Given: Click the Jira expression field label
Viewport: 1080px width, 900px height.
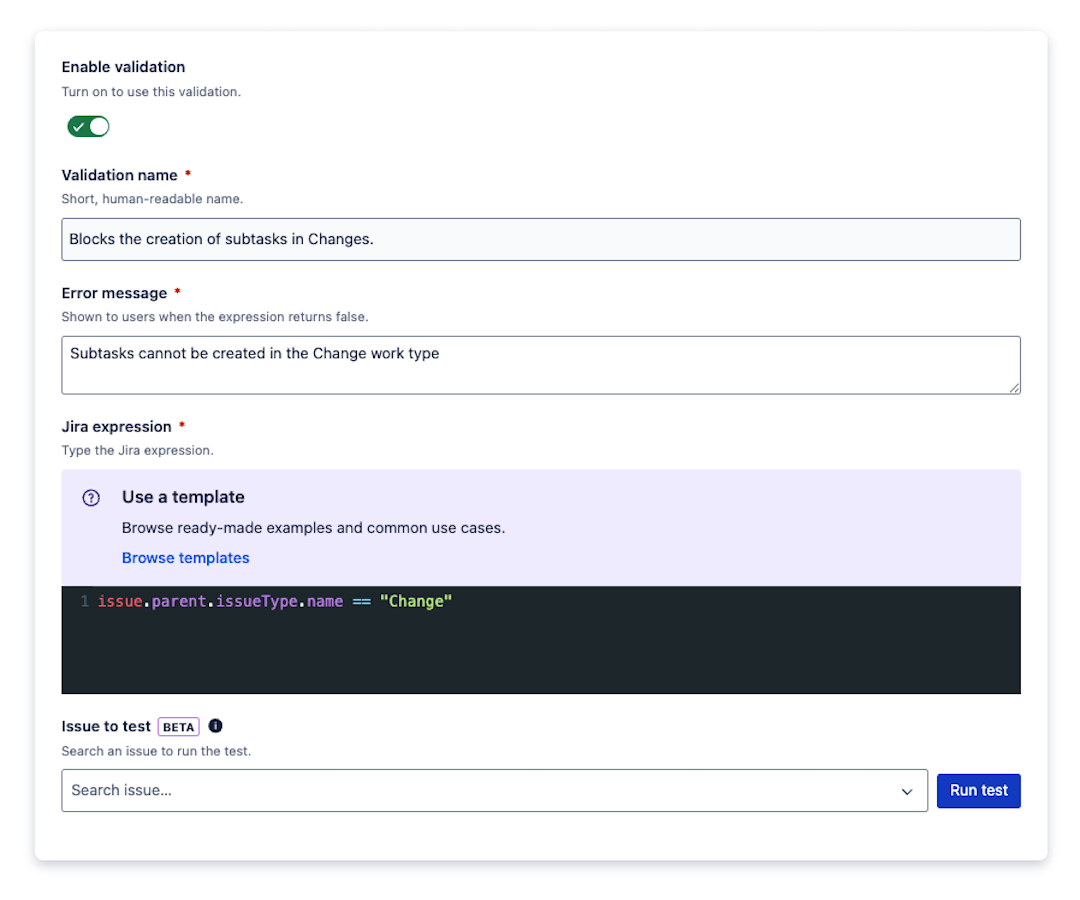Looking at the screenshot, I should [x=116, y=427].
